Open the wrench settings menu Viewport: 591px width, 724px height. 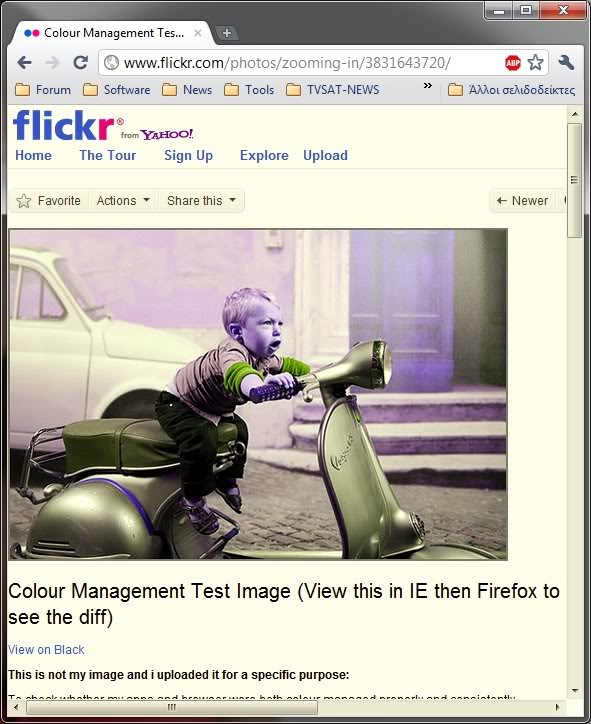coord(566,62)
